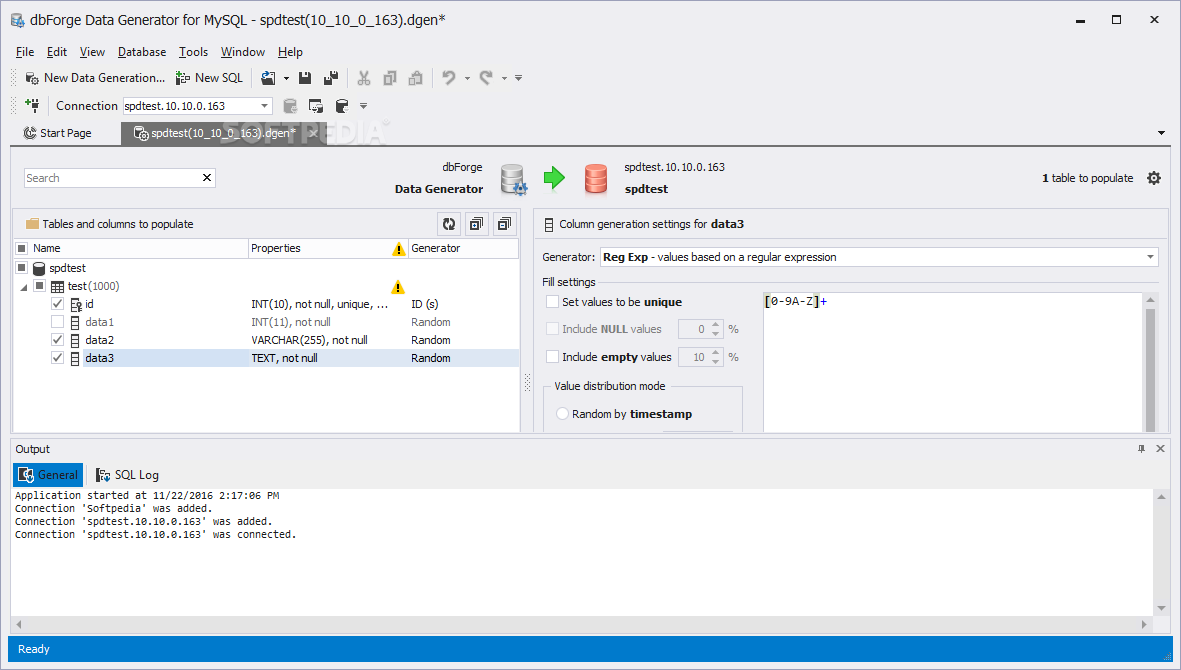Uncheck the id column checkbox
Viewport: 1181px width, 670px height.
(x=57, y=303)
